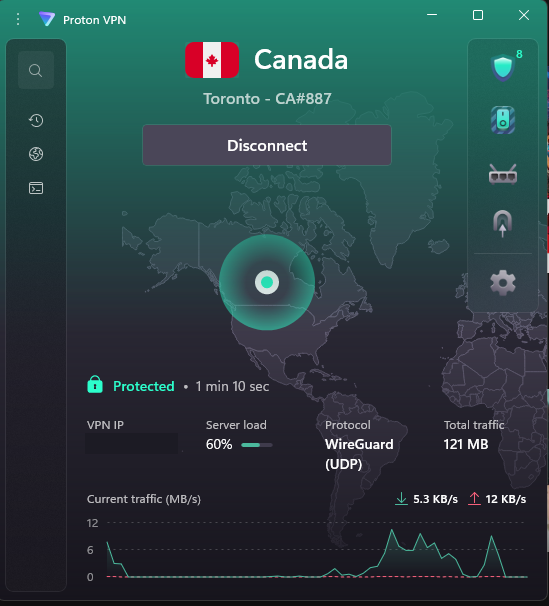549x606 pixels.
Task: Click the 'Protocol' label
Action: (x=348, y=425)
